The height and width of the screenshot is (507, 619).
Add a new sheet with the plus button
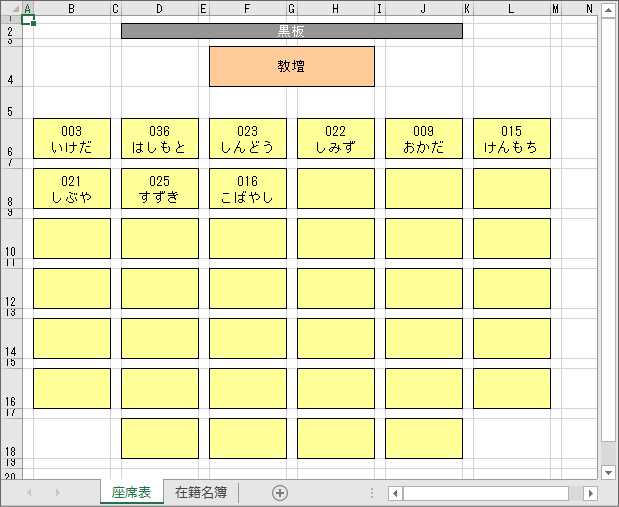(280, 492)
